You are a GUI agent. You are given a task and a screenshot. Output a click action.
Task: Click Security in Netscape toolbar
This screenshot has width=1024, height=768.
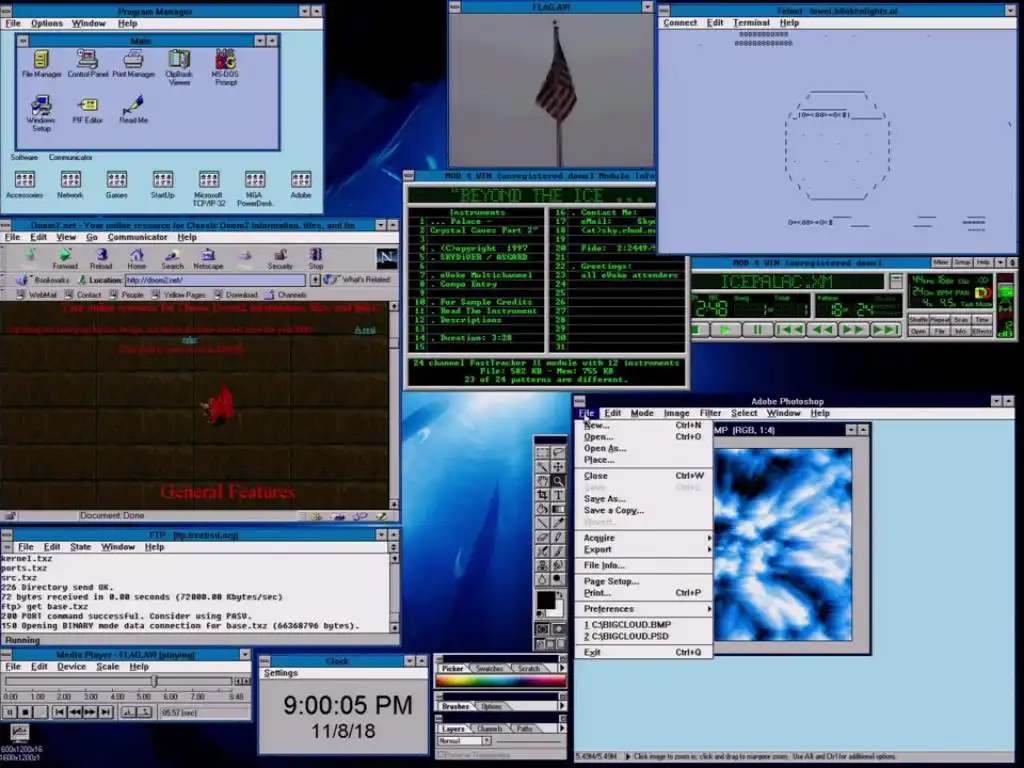coord(280,259)
